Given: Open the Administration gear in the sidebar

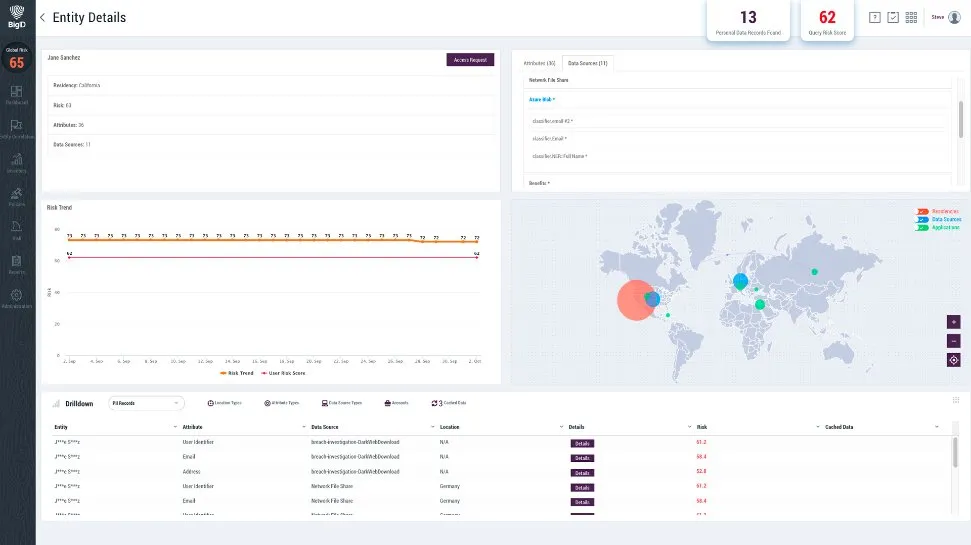Looking at the screenshot, I should click(17, 296).
